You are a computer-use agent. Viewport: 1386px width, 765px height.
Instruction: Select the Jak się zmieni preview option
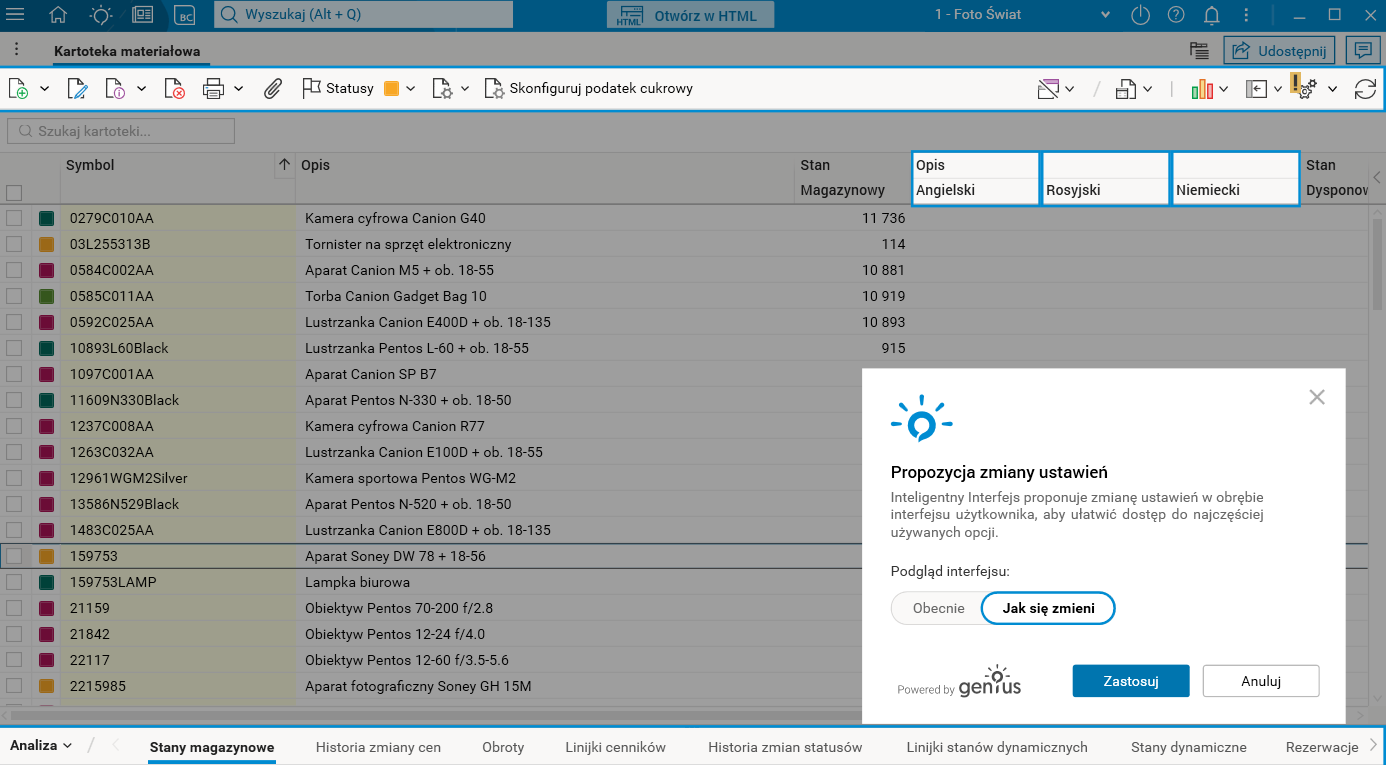click(1048, 608)
